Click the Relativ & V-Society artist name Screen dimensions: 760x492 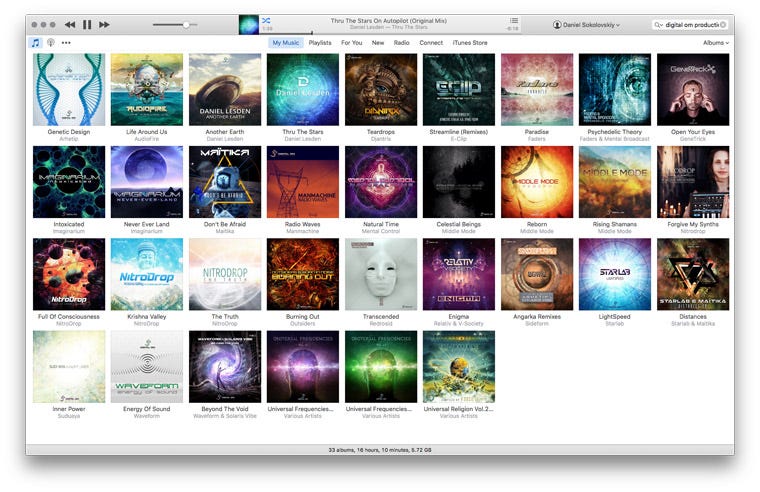[459, 324]
